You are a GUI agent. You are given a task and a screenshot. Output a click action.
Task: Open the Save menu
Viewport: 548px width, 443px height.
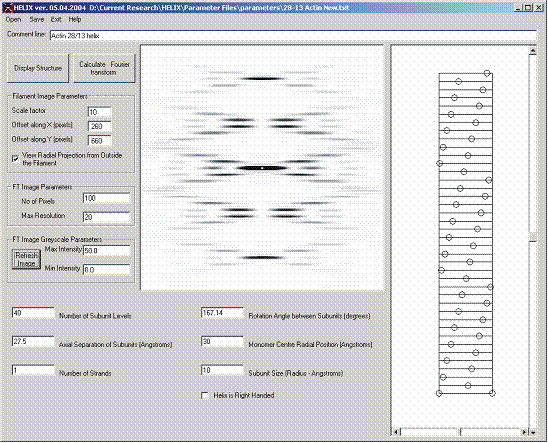point(36,20)
